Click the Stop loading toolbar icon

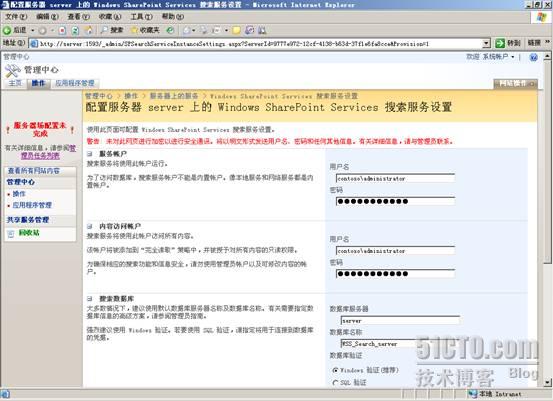point(62,30)
